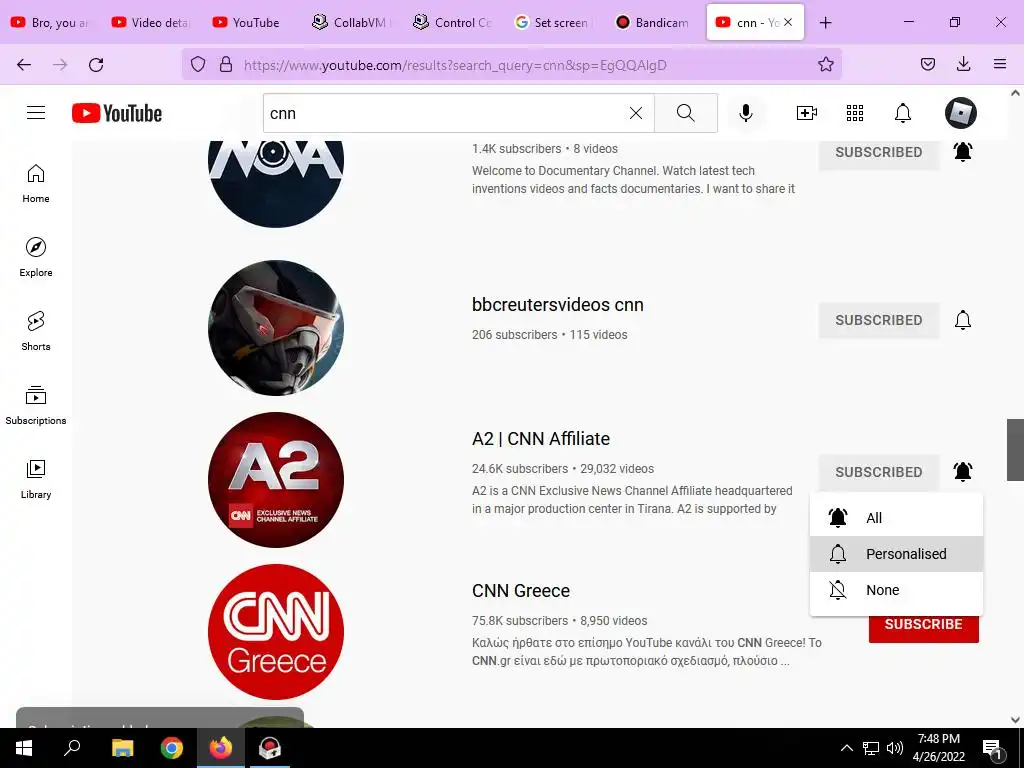The width and height of the screenshot is (1024, 768).
Task: Open the YouTube notifications bell in header
Action: [x=903, y=113]
